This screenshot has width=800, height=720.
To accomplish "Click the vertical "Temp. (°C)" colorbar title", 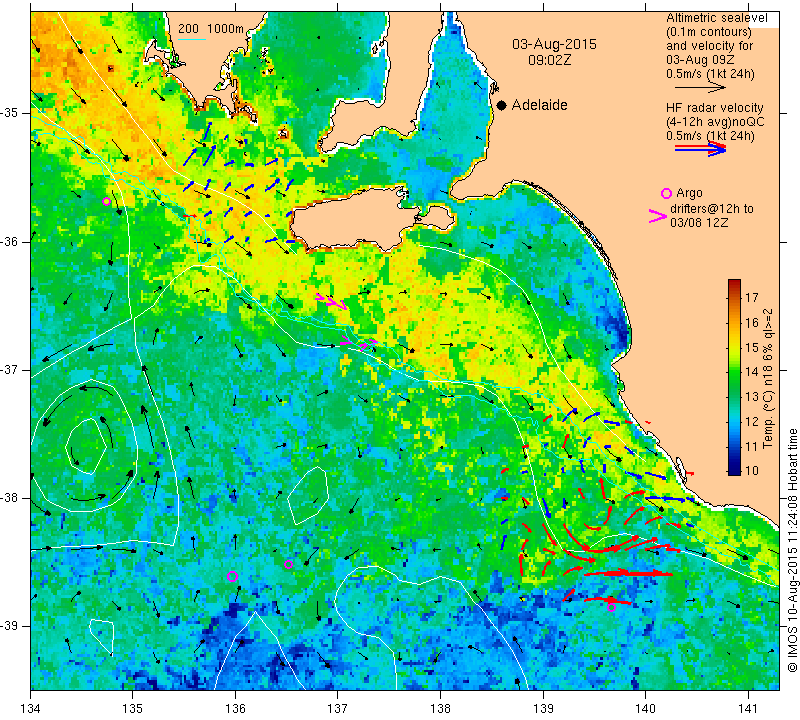I will coord(768,378).
